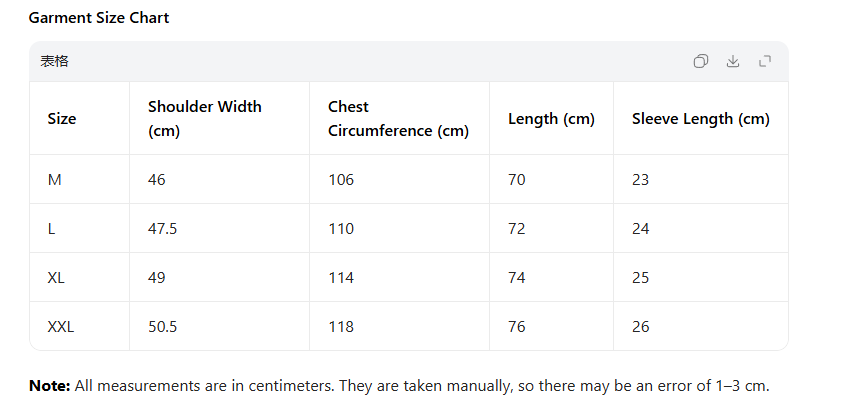This screenshot has height=403, width=847.
Task: Select the XL size cell
Action: coord(56,278)
